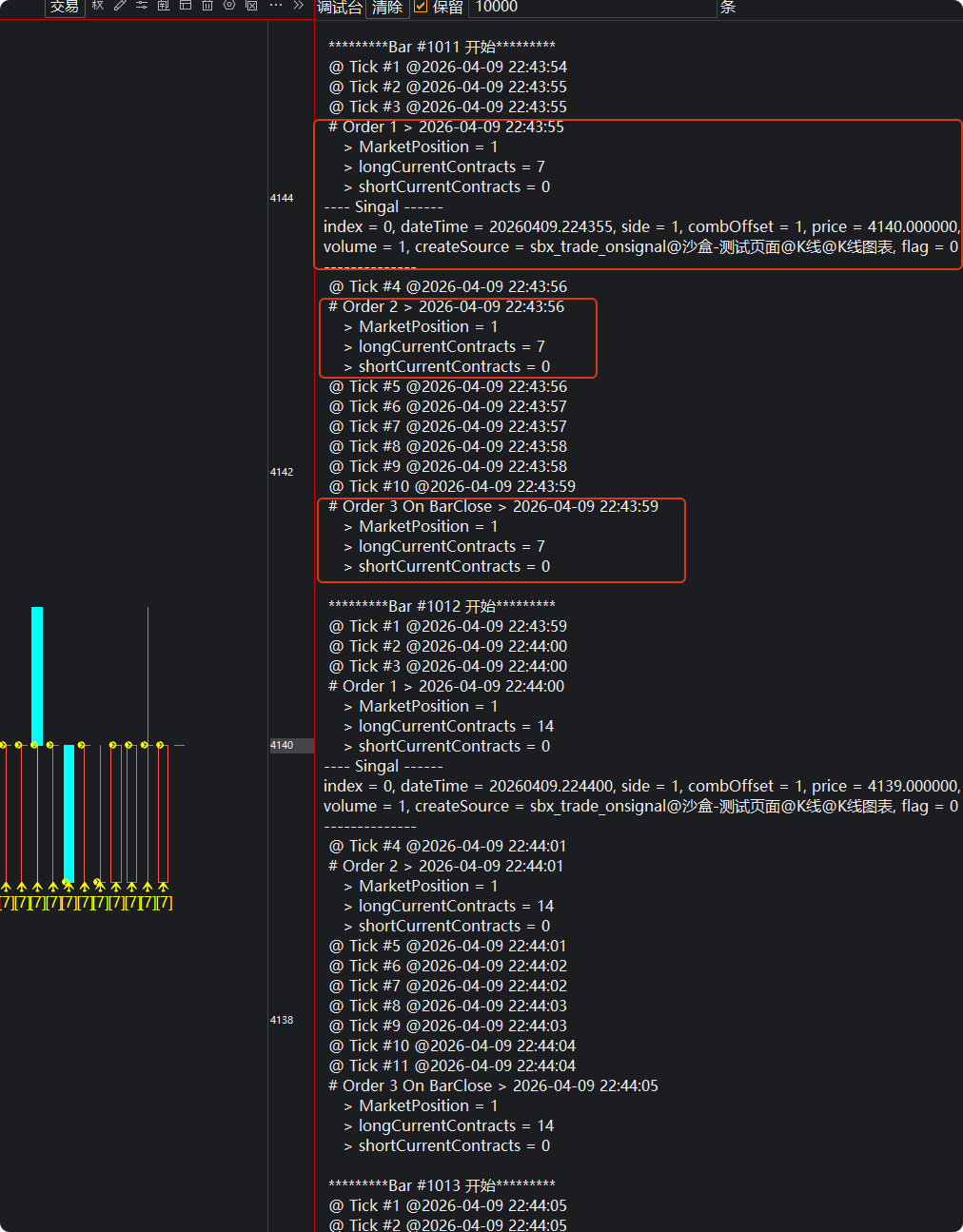Click the cyan candlestick below 4140
This screenshot has width=963, height=1232.
pos(69,812)
